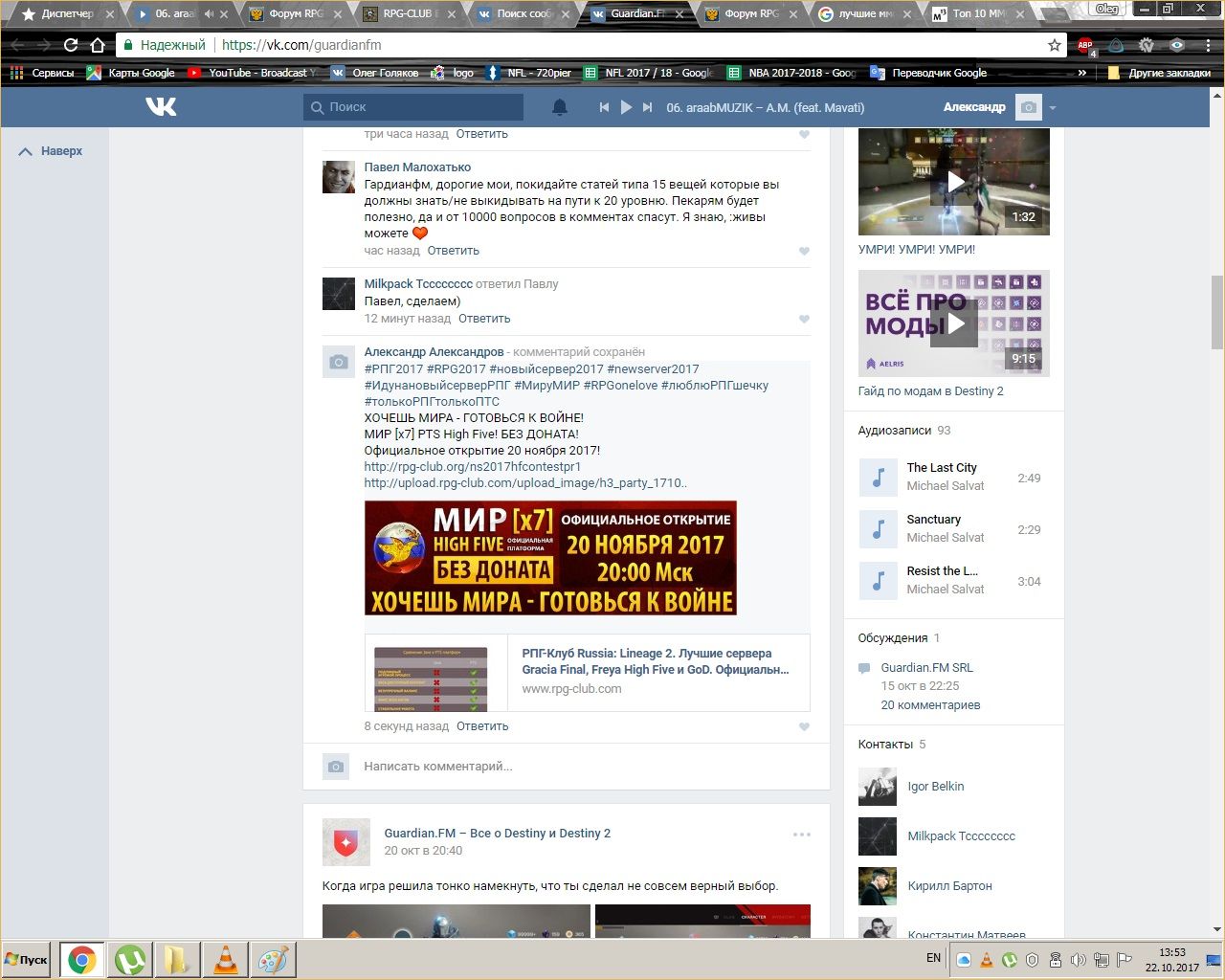Like Milkpack's reply to Павел

tap(804, 319)
